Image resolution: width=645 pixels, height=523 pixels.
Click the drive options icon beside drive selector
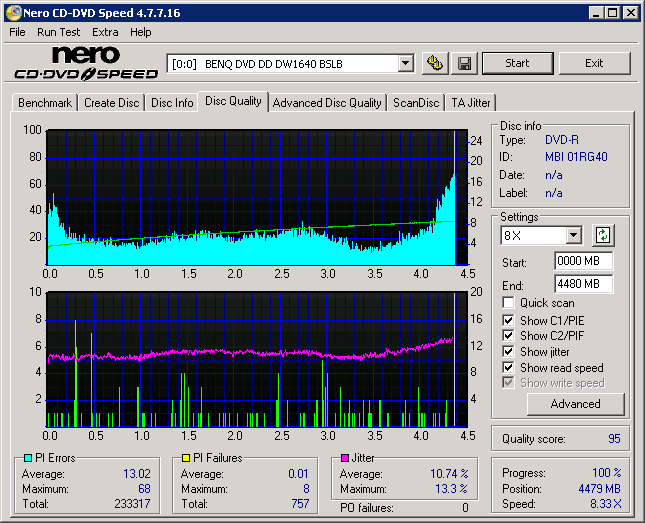click(x=434, y=63)
